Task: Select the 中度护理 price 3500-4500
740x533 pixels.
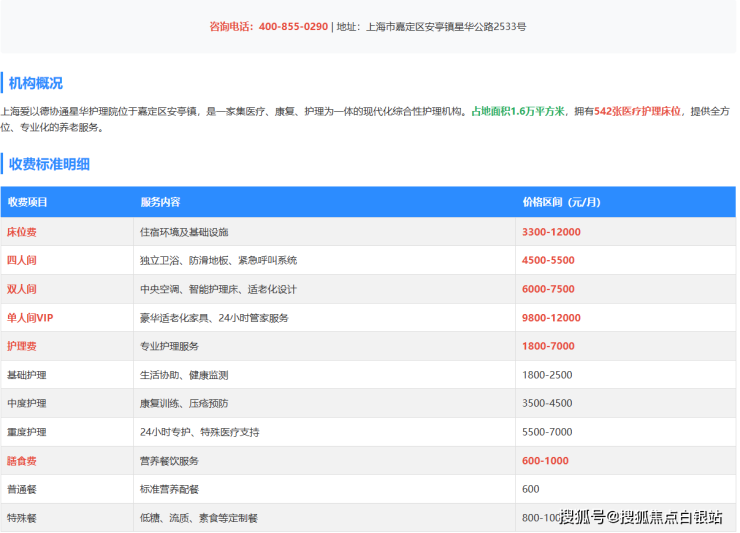Action: 547,404
